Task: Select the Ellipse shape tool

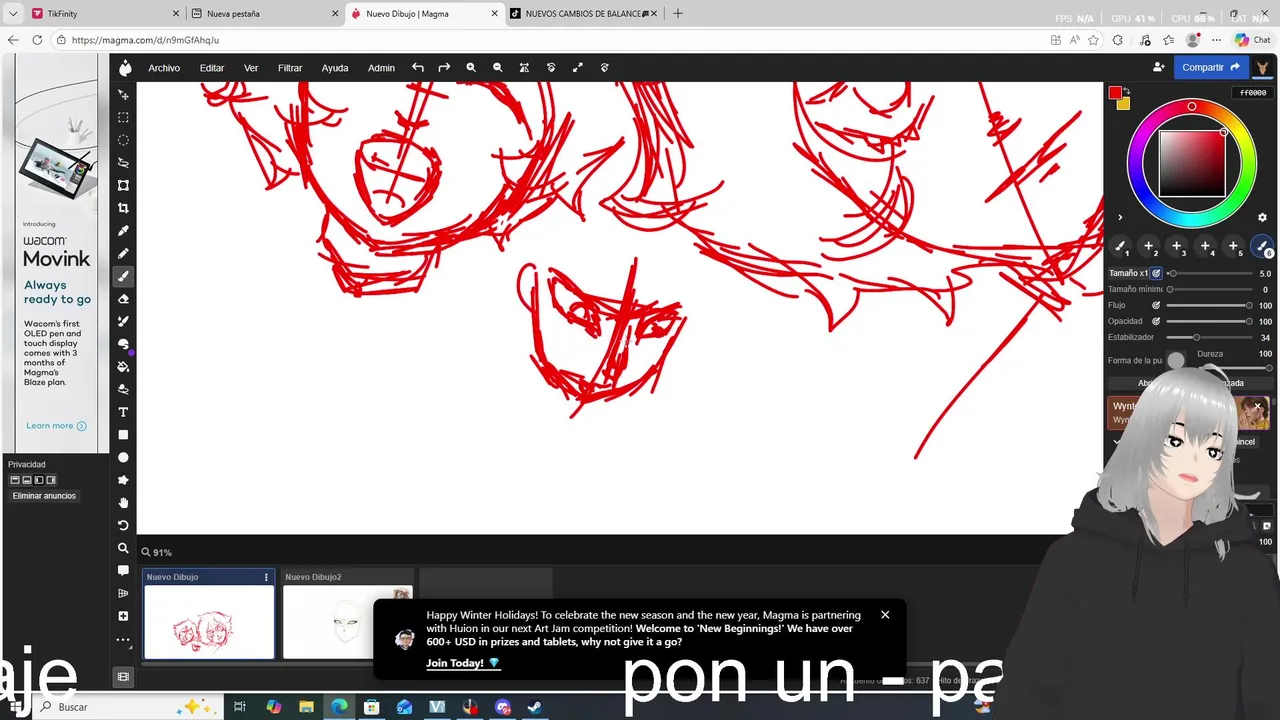Action: [x=124, y=457]
